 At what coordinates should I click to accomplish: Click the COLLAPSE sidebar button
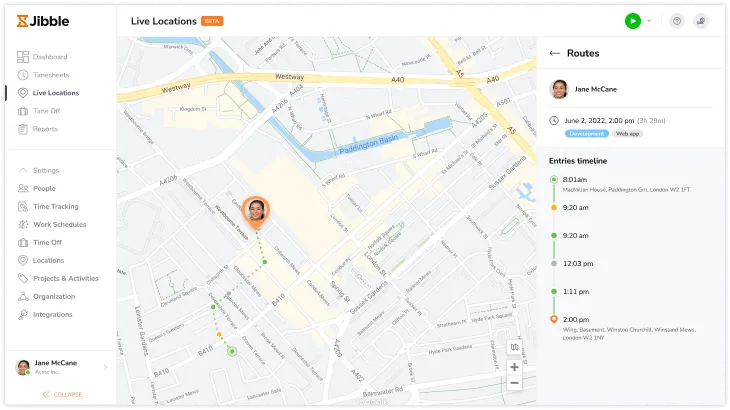coord(62,394)
